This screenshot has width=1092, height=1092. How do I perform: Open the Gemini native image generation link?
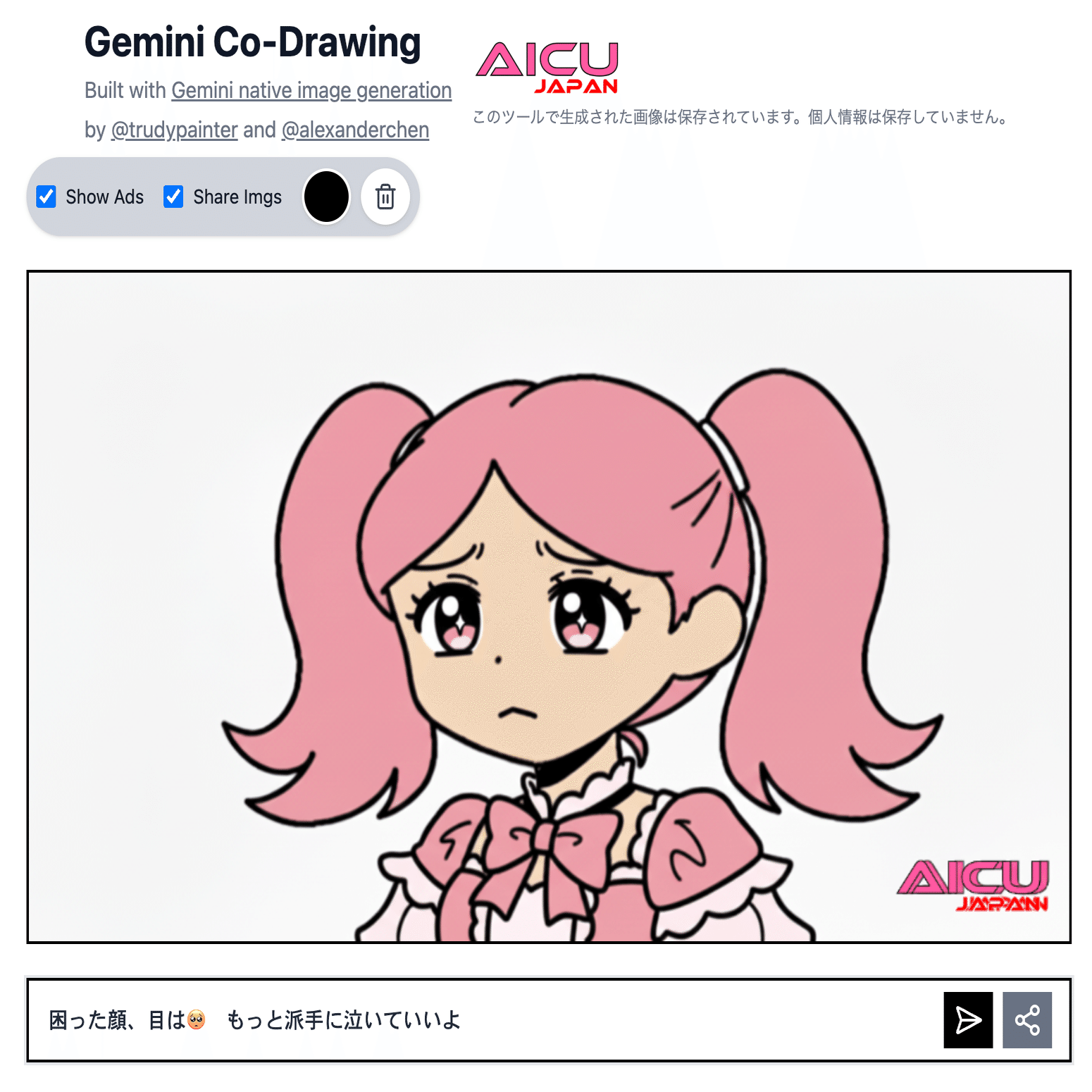click(311, 91)
